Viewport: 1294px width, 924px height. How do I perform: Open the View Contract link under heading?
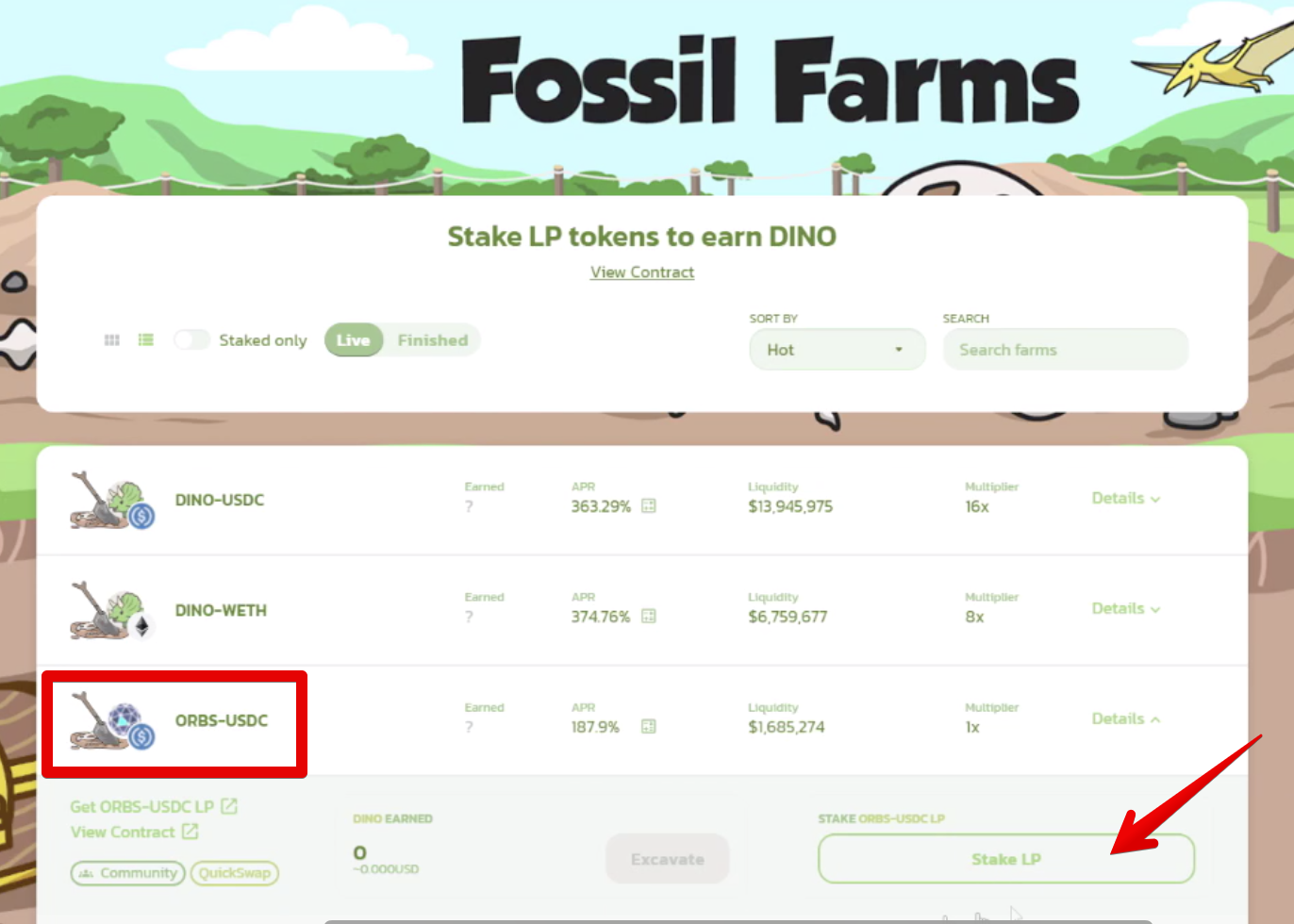[x=642, y=272]
